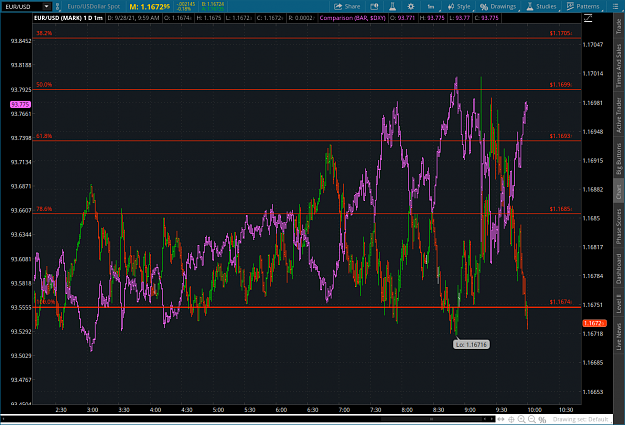Click the pan arrows icon in bottom toolbar
This screenshot has height=425, width=625.
tap(501, 419)
